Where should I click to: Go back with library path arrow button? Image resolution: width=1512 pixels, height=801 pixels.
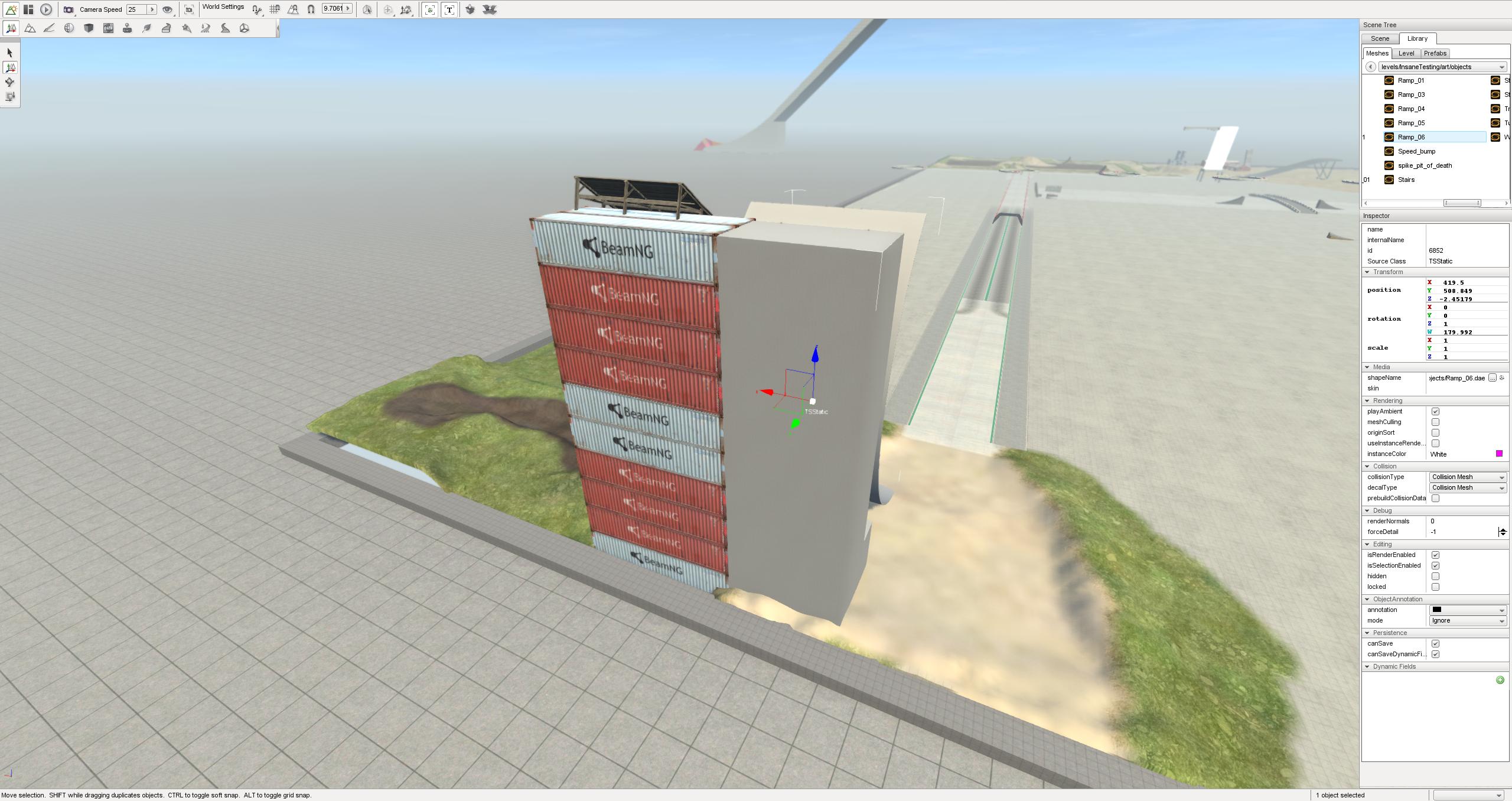coord(1370,67)
